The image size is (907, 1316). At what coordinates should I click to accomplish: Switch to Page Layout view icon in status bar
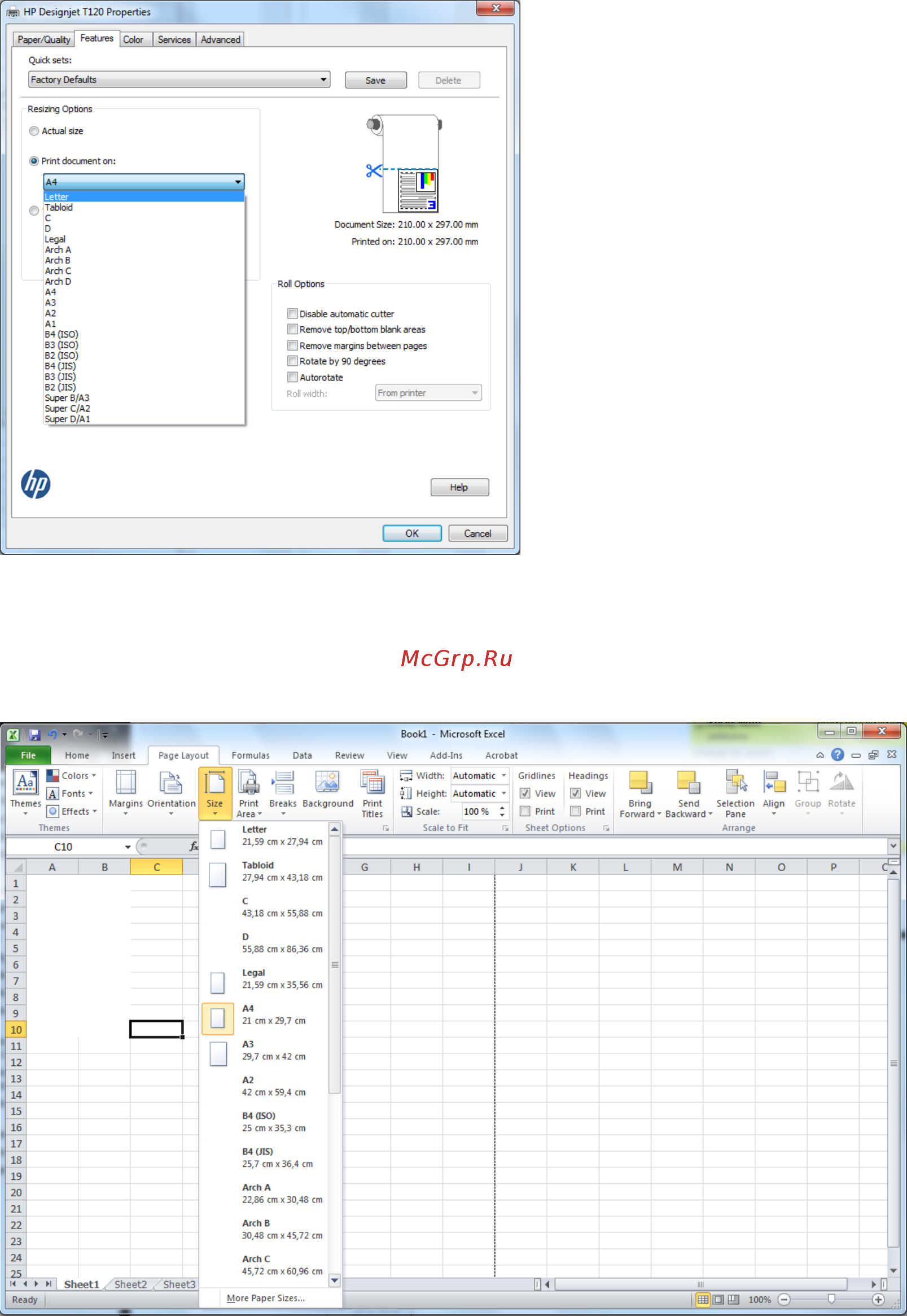pos(718,1299)
